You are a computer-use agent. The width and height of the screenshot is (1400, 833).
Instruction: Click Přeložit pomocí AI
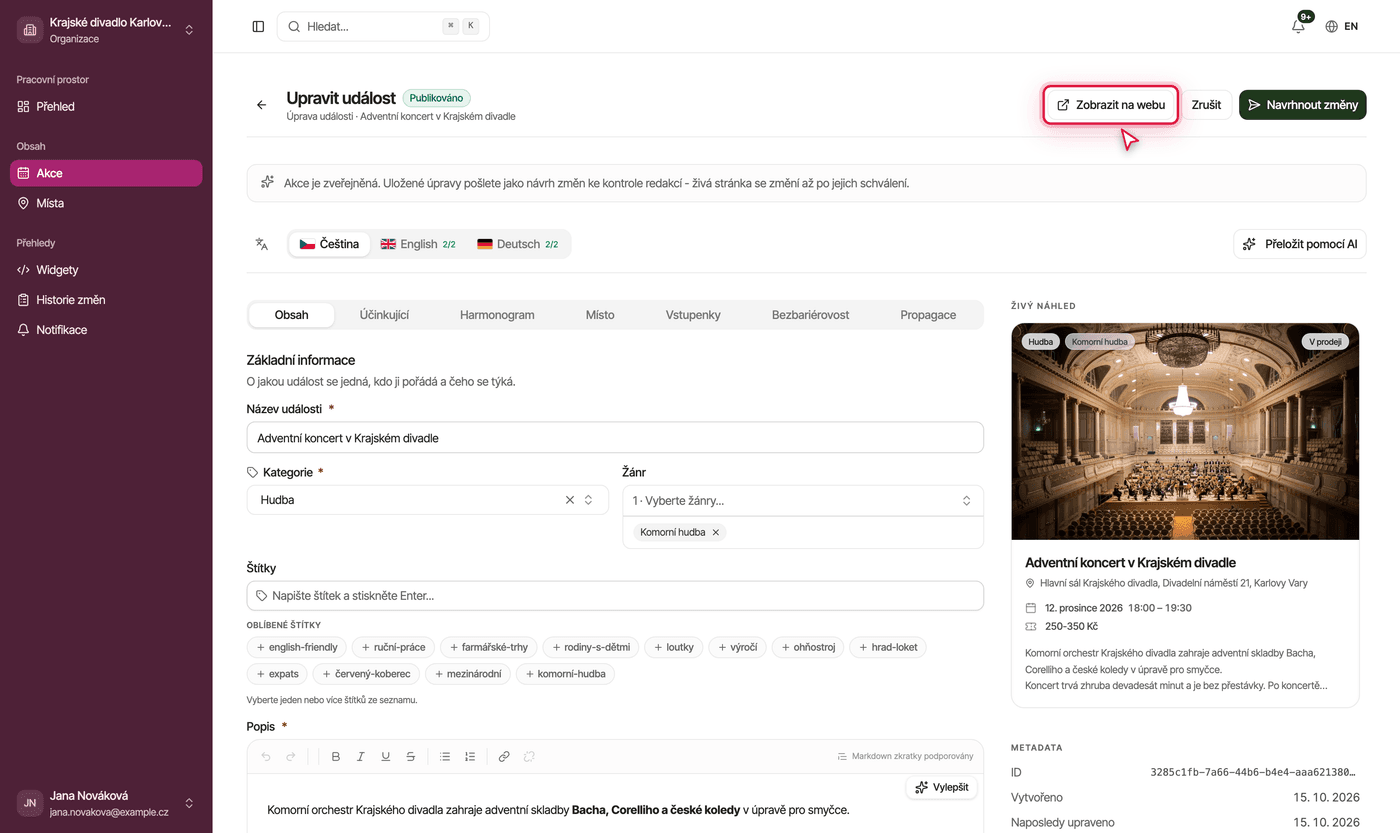click(x=1300, y=244)
